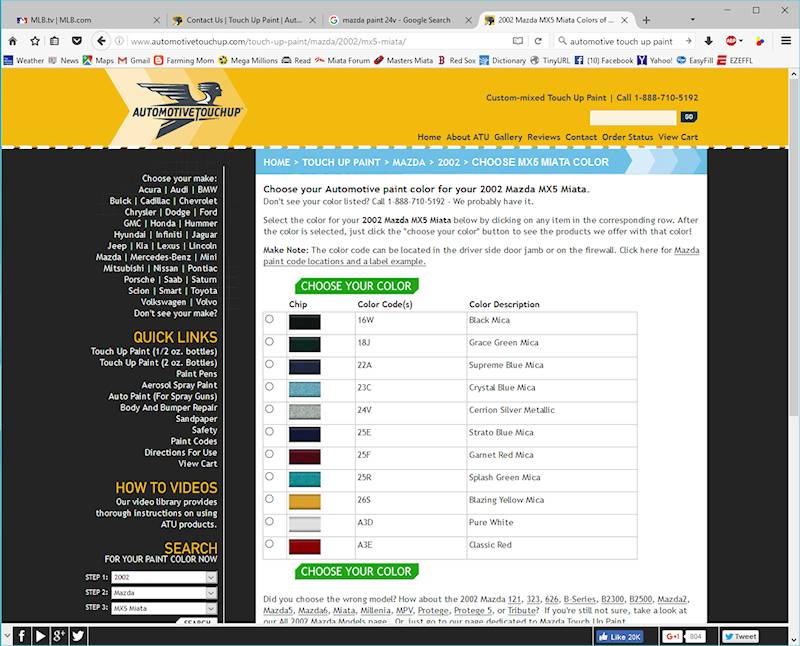Expand the list-all-tabs dropdown arrow
This screenshot has height=646, width=800.
tap(692, 20)
